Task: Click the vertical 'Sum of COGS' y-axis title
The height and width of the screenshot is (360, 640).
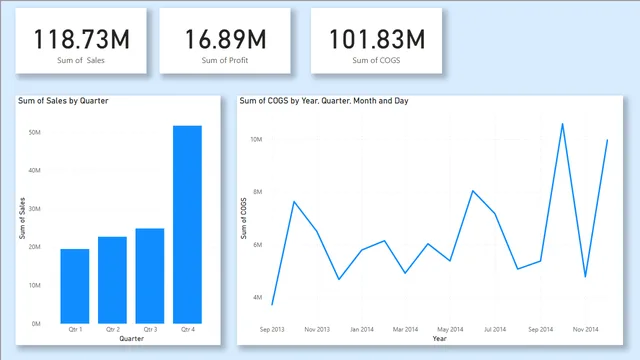Action: (x=244, y=218)
